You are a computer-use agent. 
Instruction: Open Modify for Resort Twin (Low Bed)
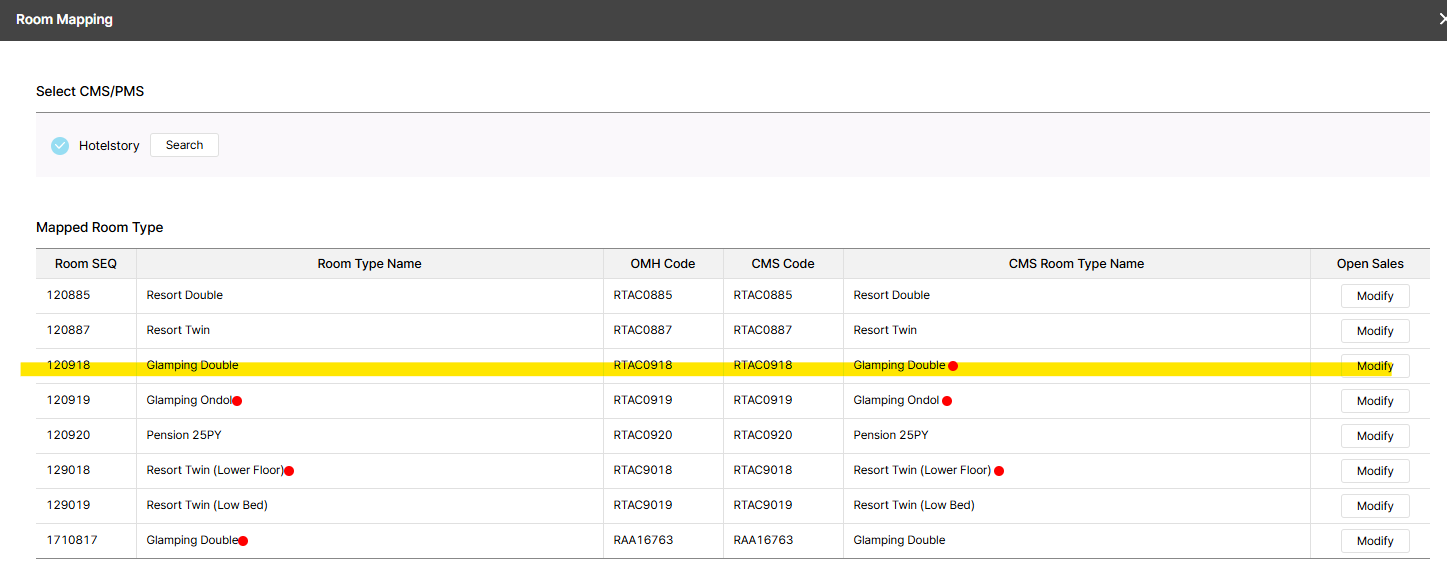pyautogui.click(x=1374, y=506)
